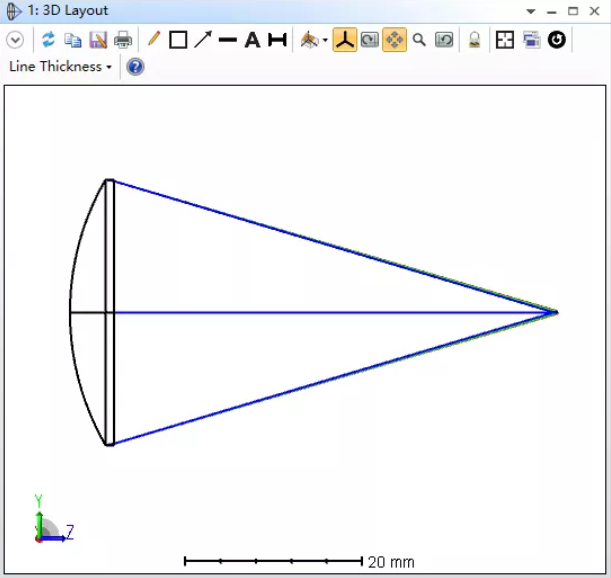Toggle the highlighted axis orientation button
The image size is (611, 578).
(x=345, y=40)
